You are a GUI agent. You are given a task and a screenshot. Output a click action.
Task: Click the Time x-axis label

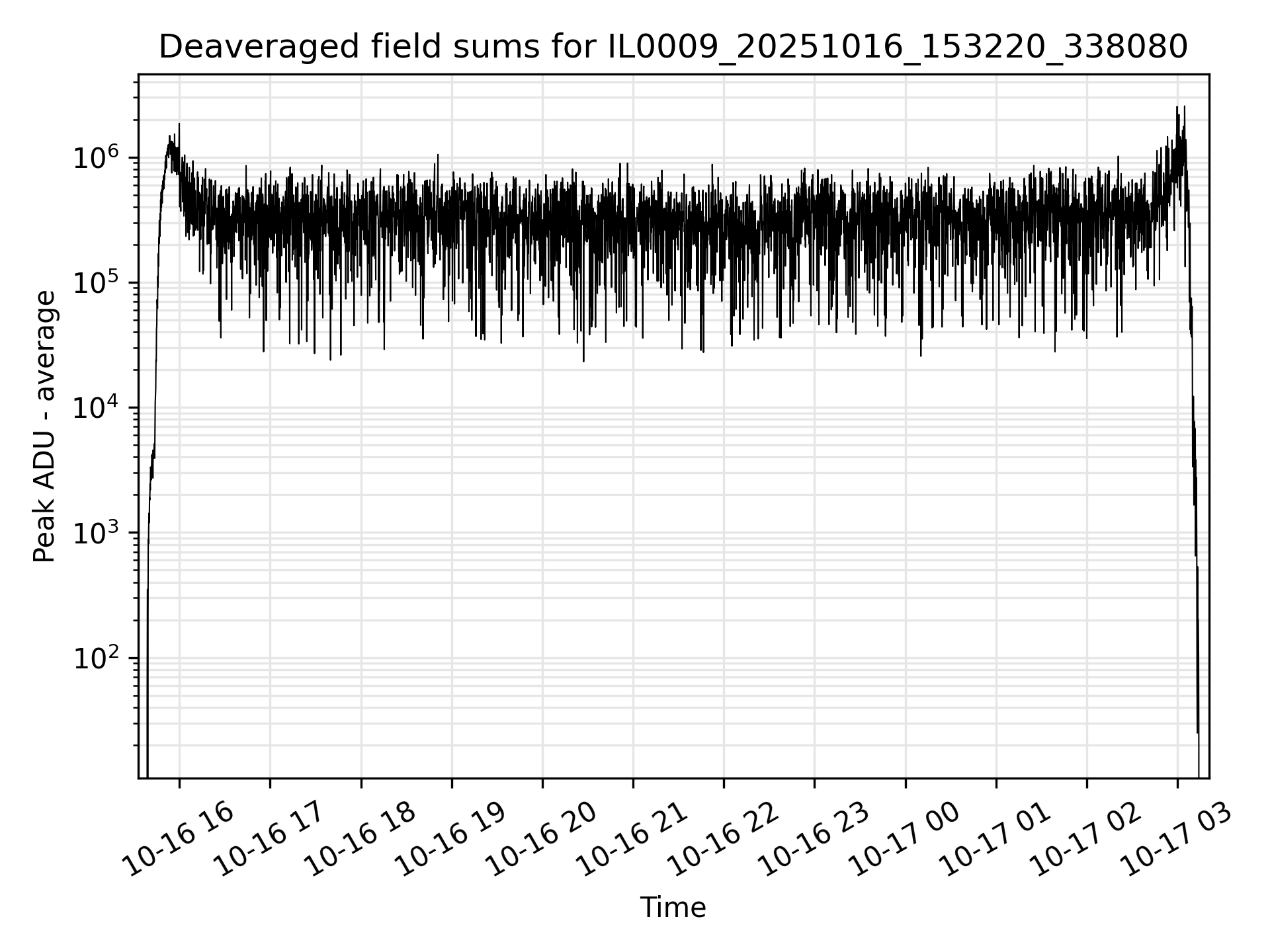click(x=673, y=908)
